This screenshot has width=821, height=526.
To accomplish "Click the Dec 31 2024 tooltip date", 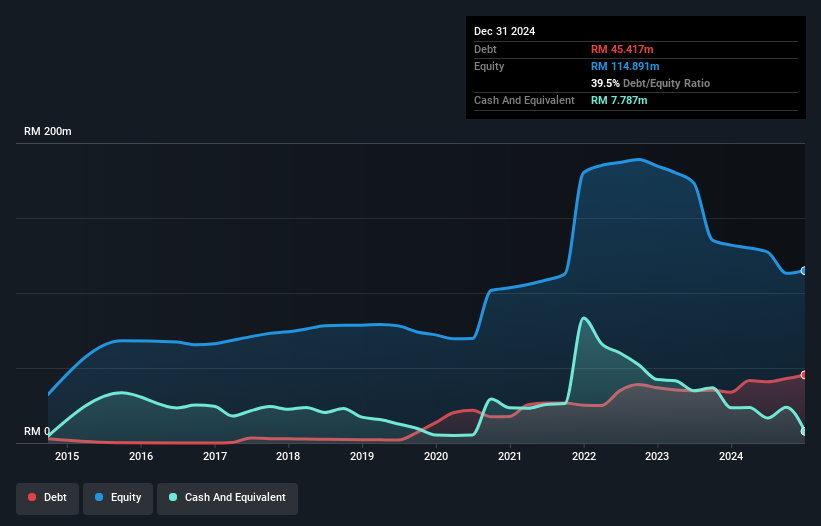I will pyautogui.click(x=504, y=31).
